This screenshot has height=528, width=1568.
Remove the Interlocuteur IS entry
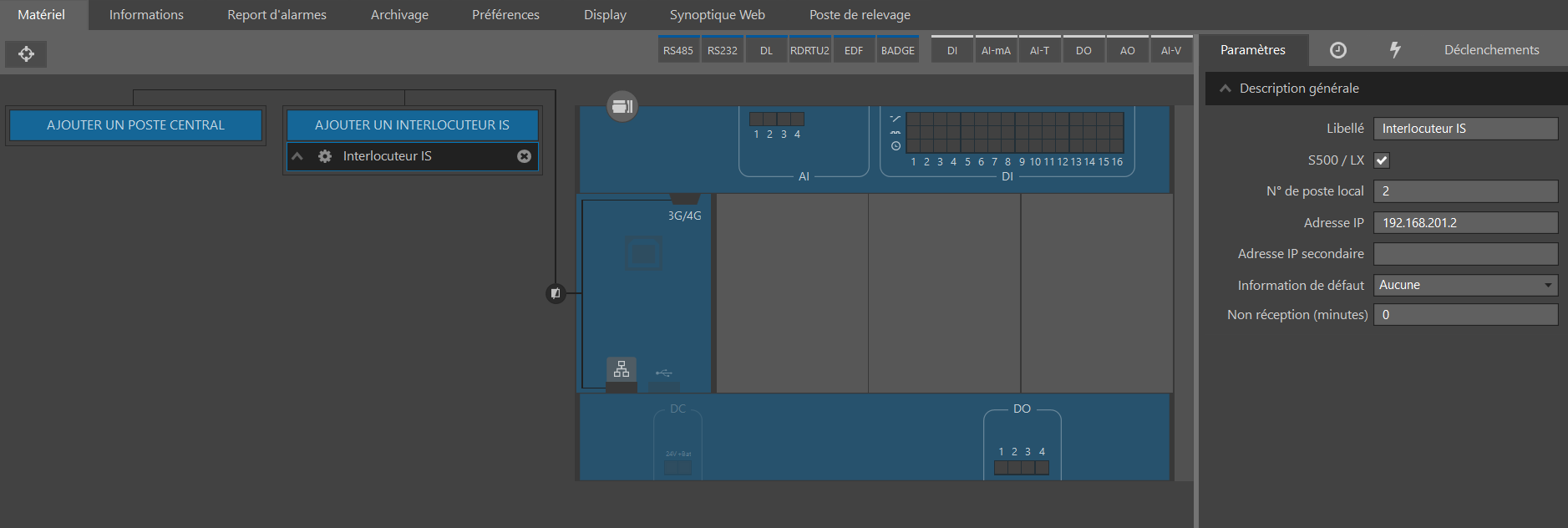pos(524,156)
